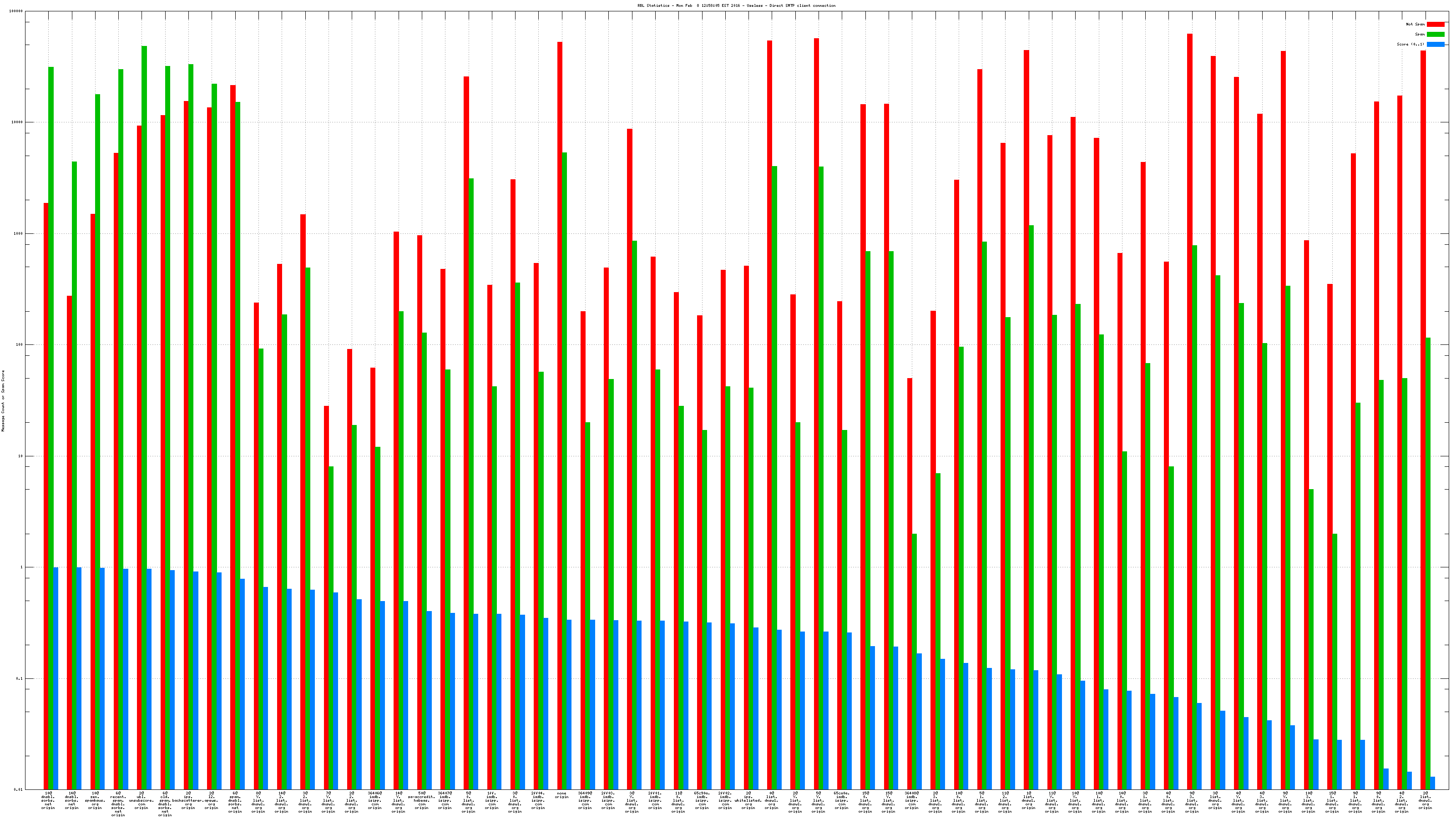The image size is (1456, 819).
Task: Click the 0.01 y-axis tick label
Action: [18, 789]
